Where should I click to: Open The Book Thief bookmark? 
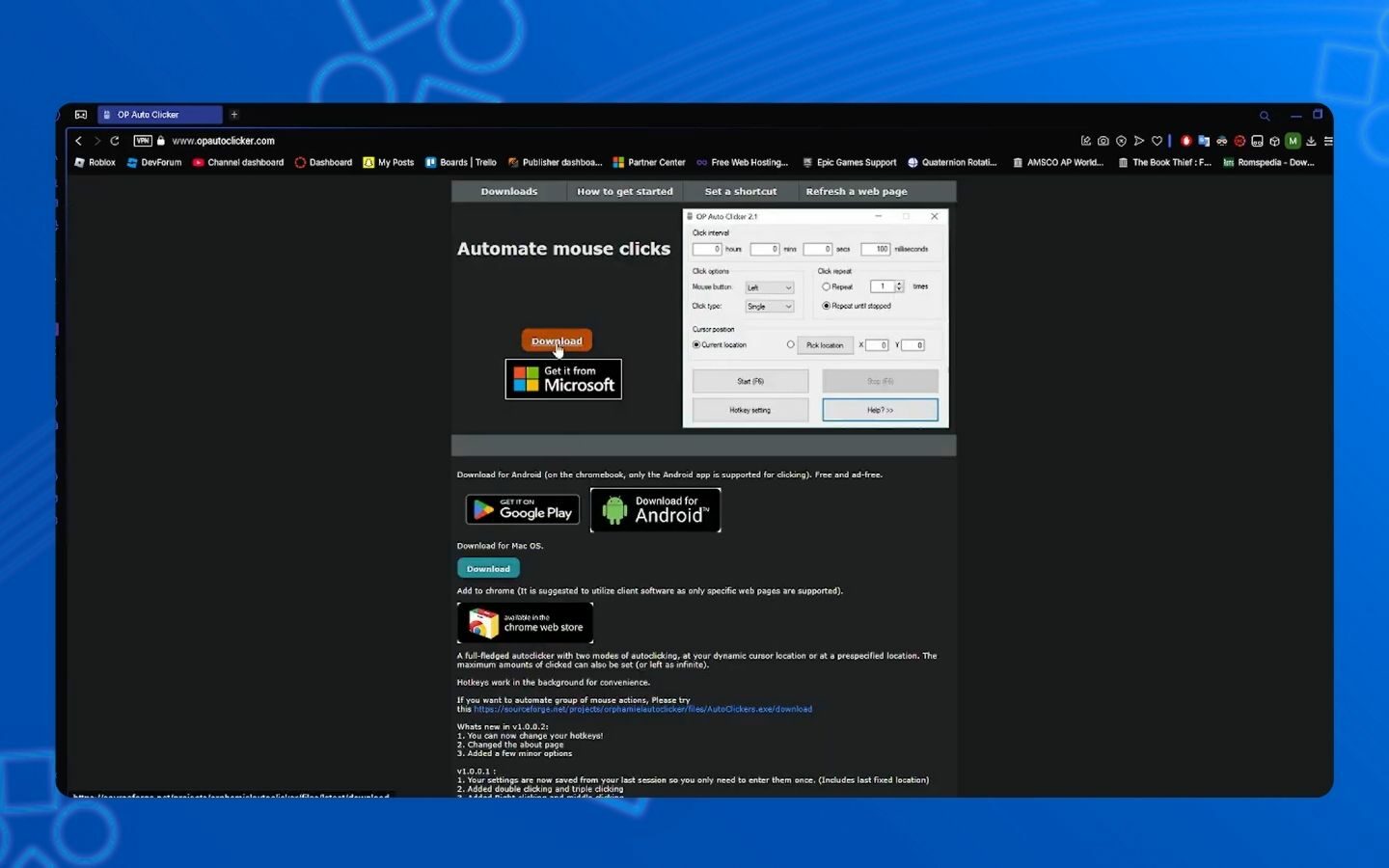(x=1164, y=163)
